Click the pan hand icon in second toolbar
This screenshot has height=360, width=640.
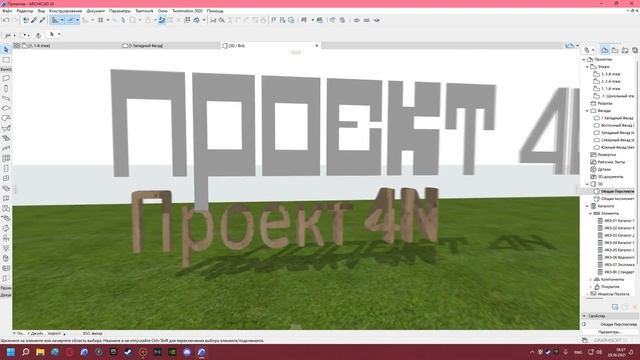[x=38, y=35]
